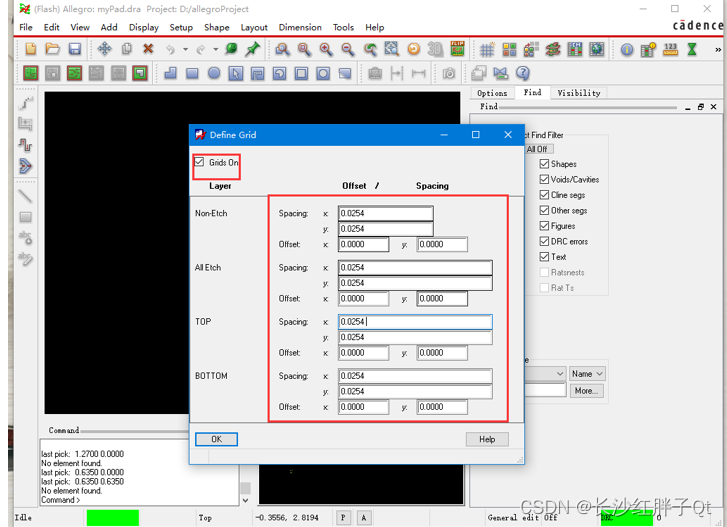
Task: Open the Shape menu
Action: point(217,27)
